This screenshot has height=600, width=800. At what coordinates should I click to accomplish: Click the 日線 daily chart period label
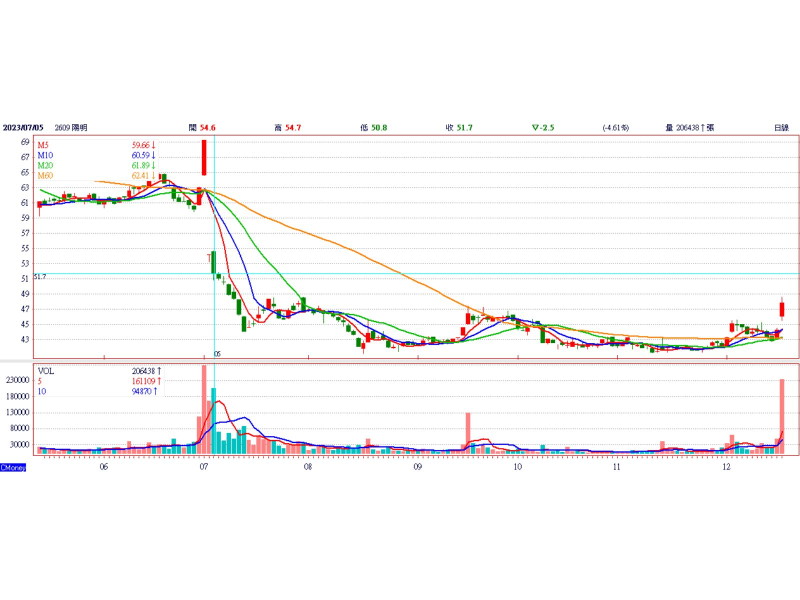click(781, 128)
